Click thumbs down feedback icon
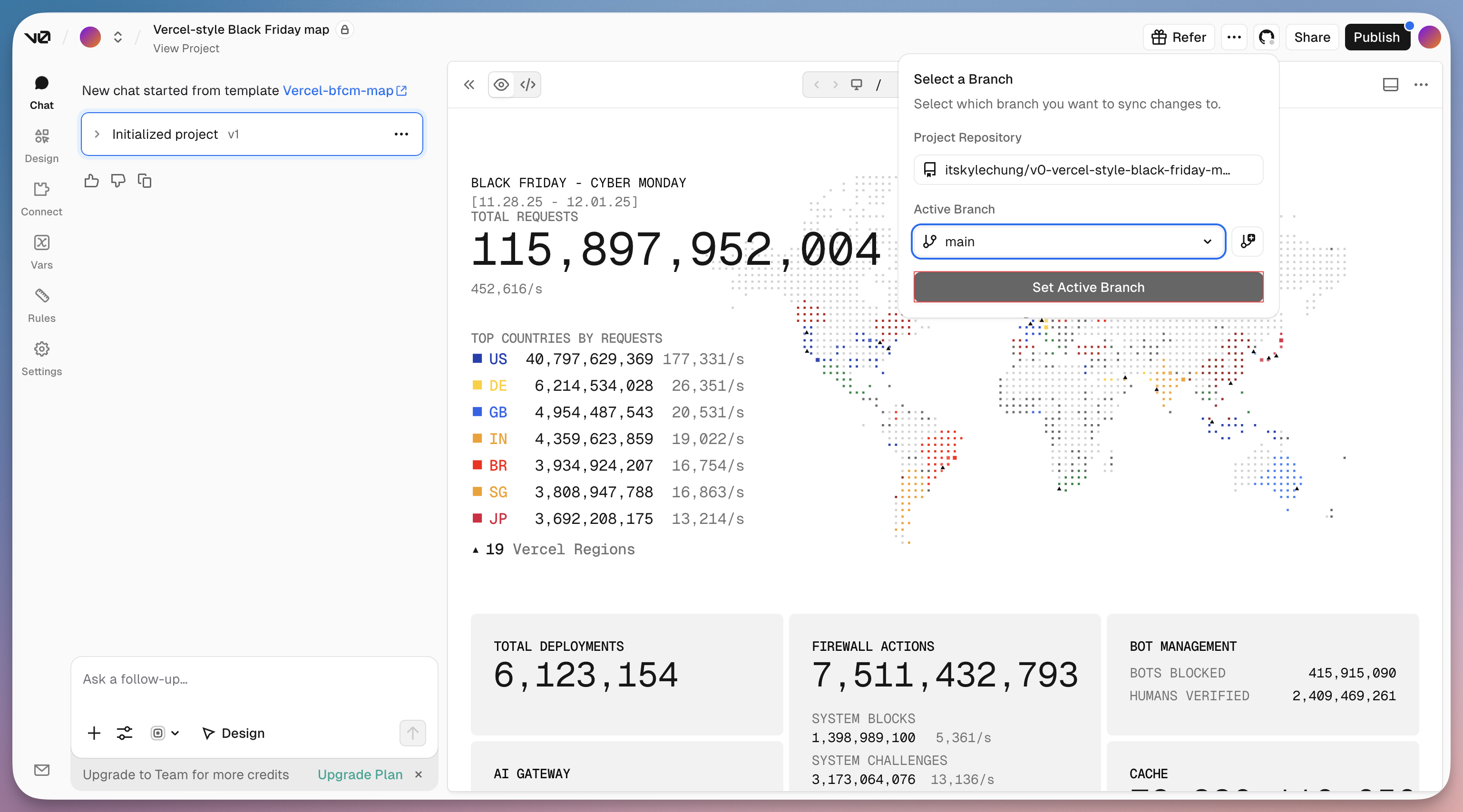 click(118, 181)
